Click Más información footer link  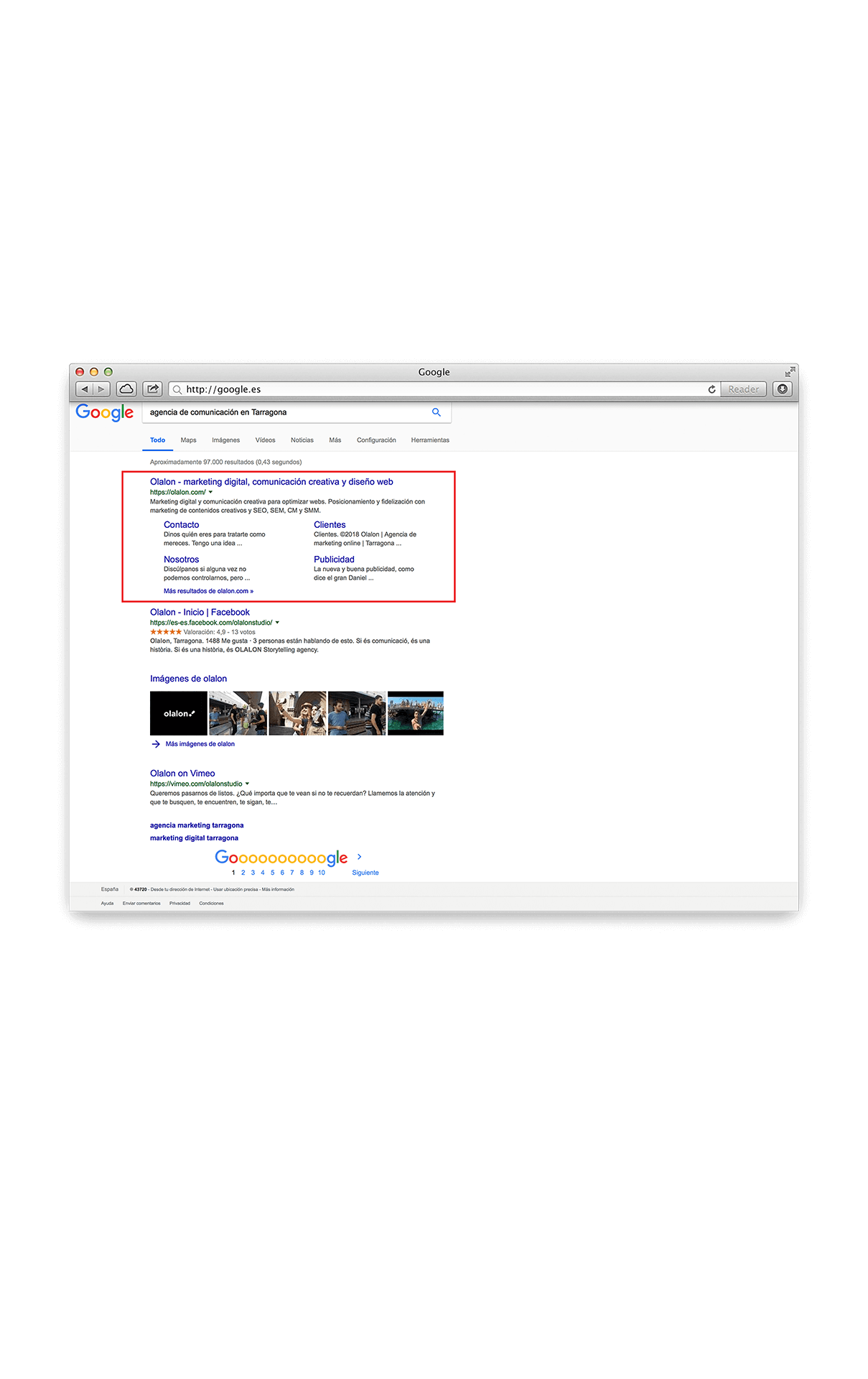(x=278, y=889)
